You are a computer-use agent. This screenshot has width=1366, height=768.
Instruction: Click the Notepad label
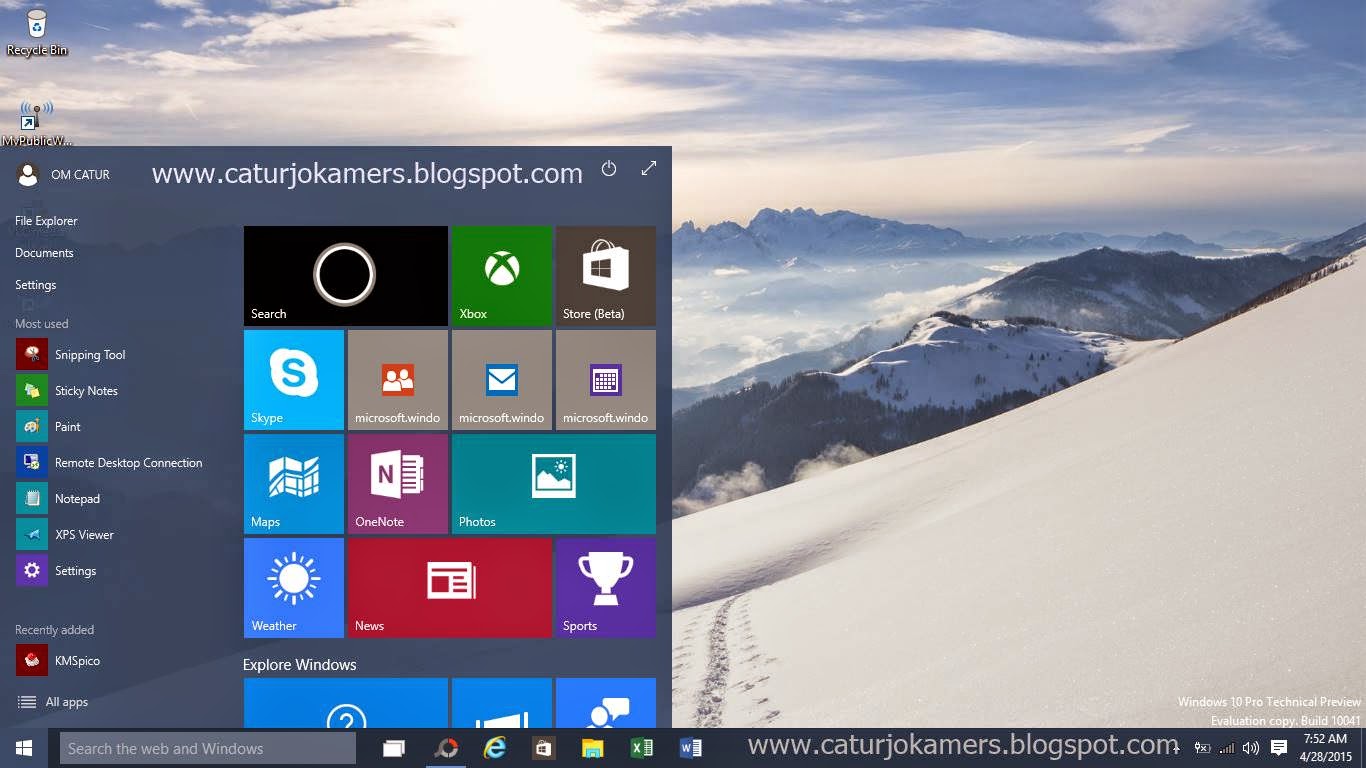click(77, 499)
